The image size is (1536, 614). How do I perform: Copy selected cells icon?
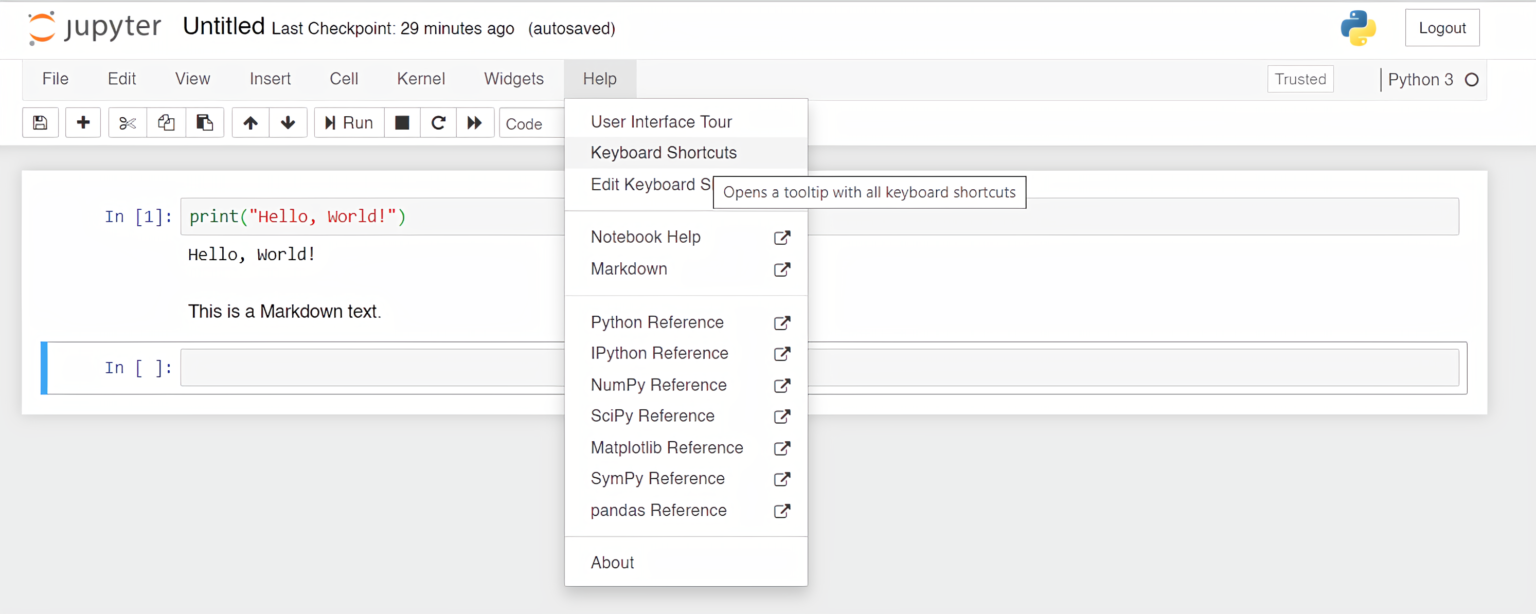click(166, 123)
